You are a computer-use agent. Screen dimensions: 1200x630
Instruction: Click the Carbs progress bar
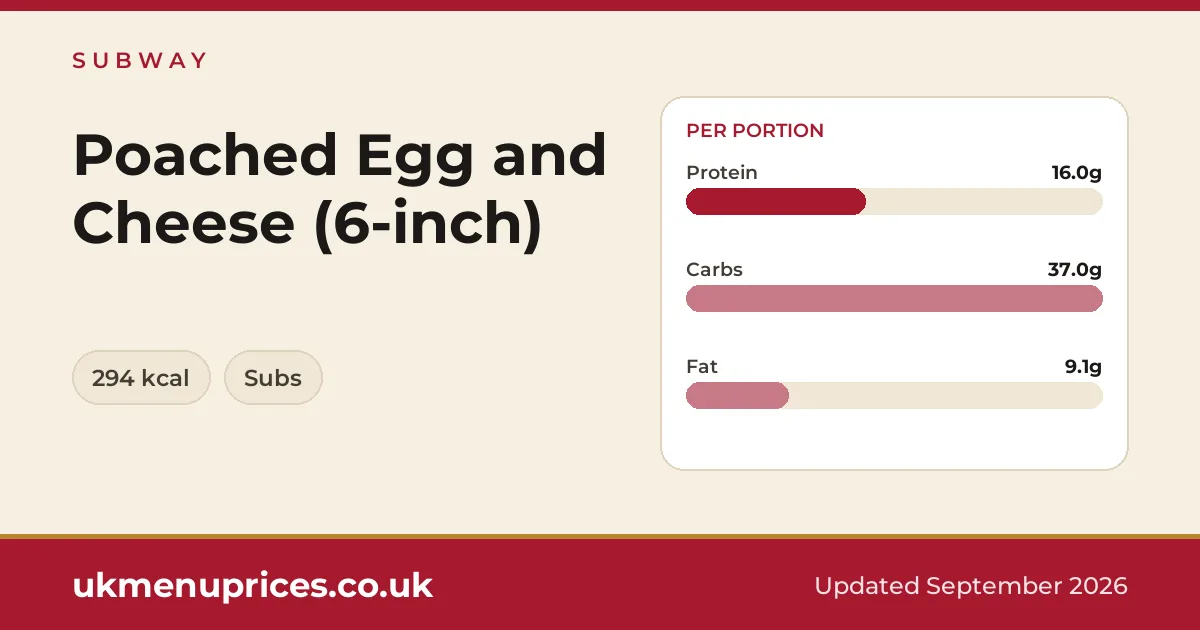click(x=894, y=299)
